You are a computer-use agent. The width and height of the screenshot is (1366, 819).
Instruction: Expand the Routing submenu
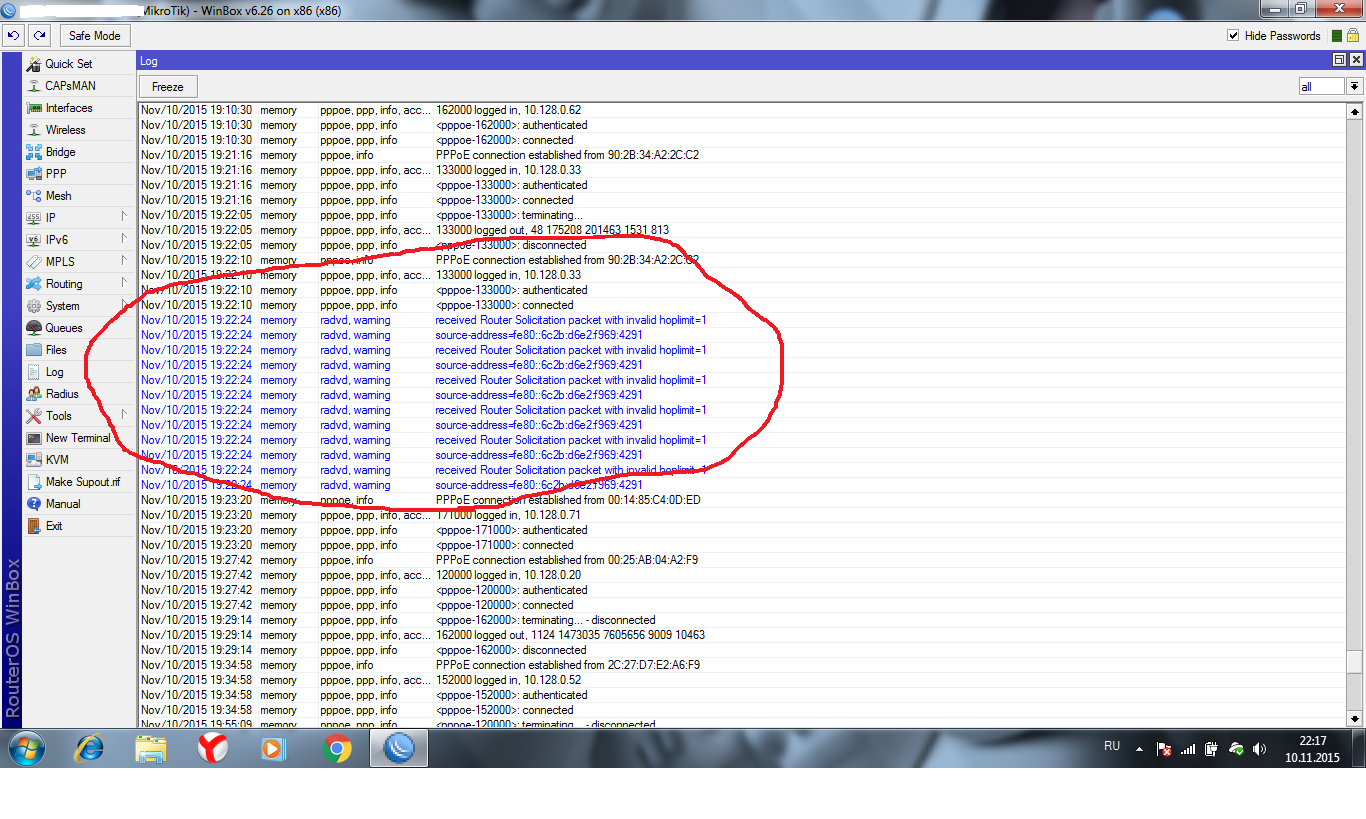coord(124,283)
